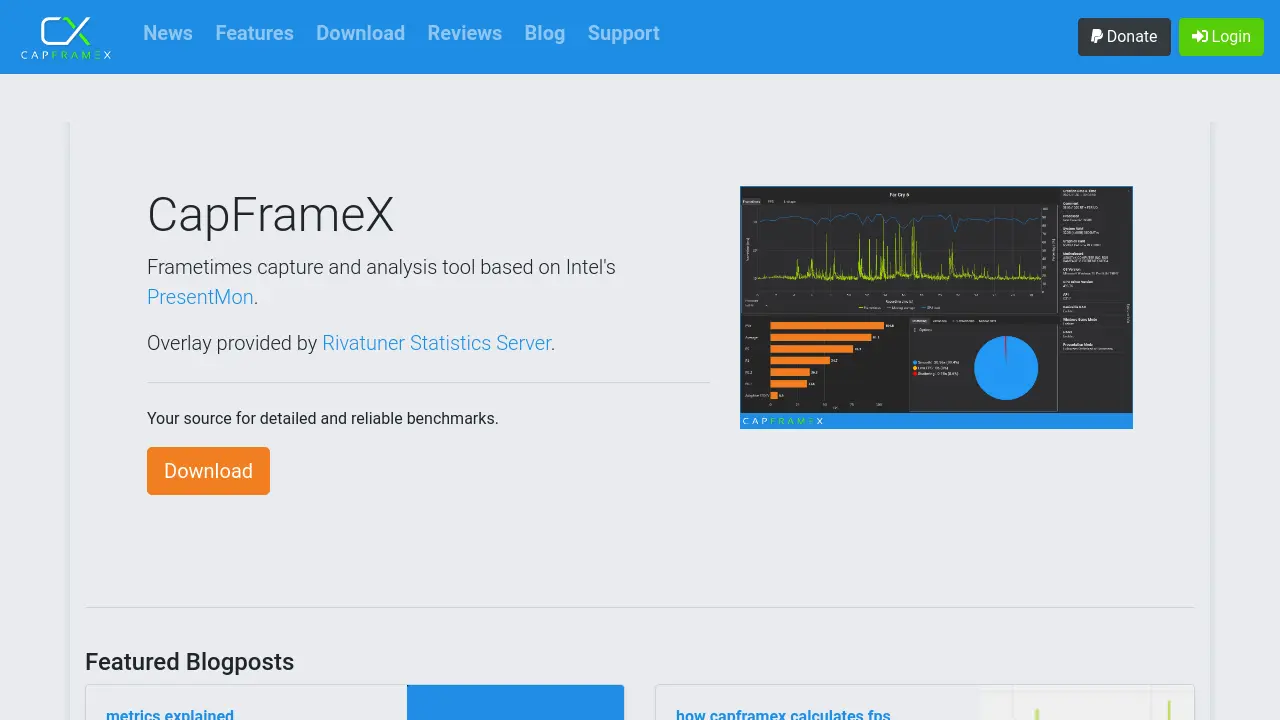Click the green Login button

(x=1221, y=37)
